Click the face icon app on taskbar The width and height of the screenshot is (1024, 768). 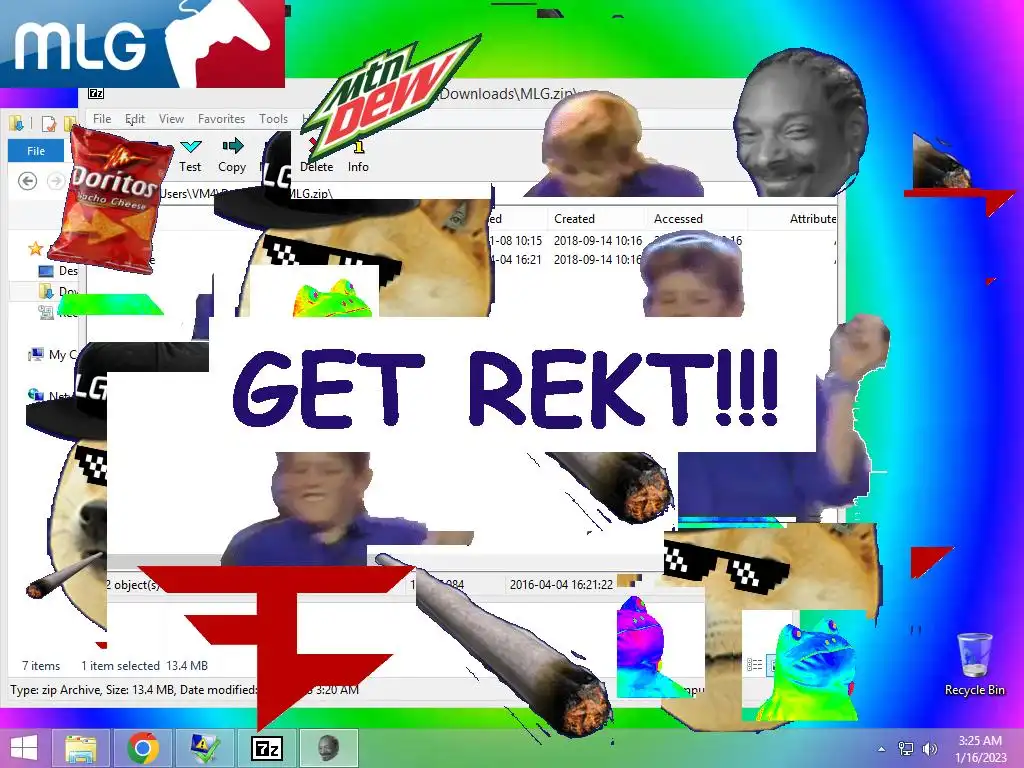pyautogui.click(x=328, y=748)
